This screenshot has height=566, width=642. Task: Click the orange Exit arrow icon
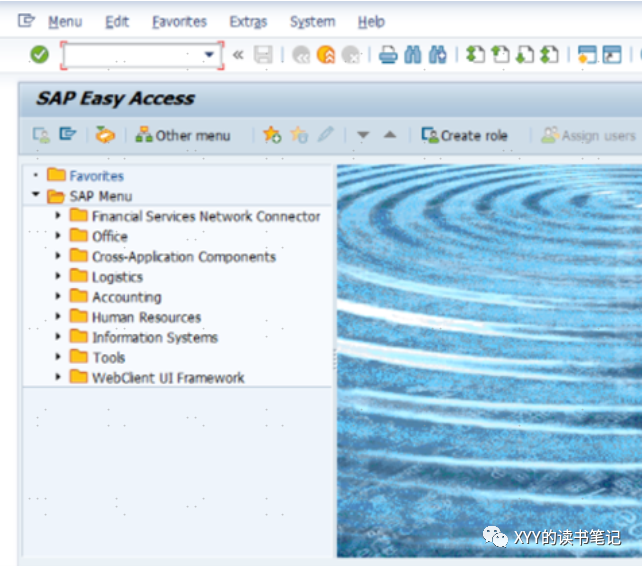326,55
